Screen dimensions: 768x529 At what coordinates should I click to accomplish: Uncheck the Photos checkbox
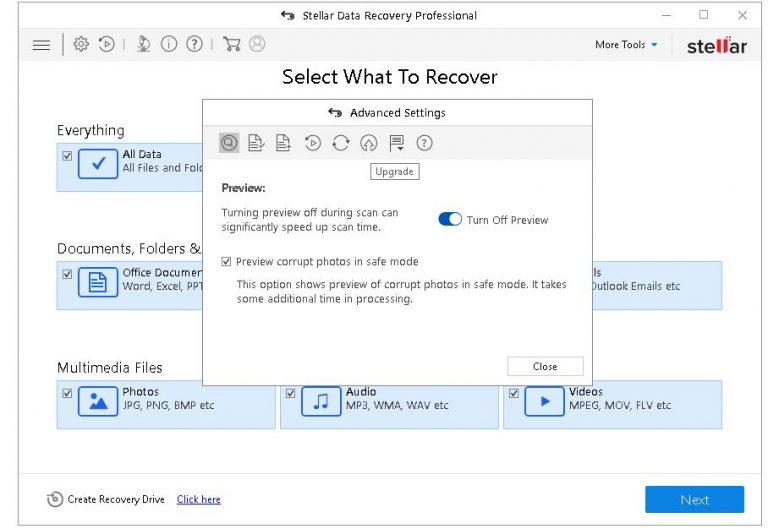click(x=67, y=393)
